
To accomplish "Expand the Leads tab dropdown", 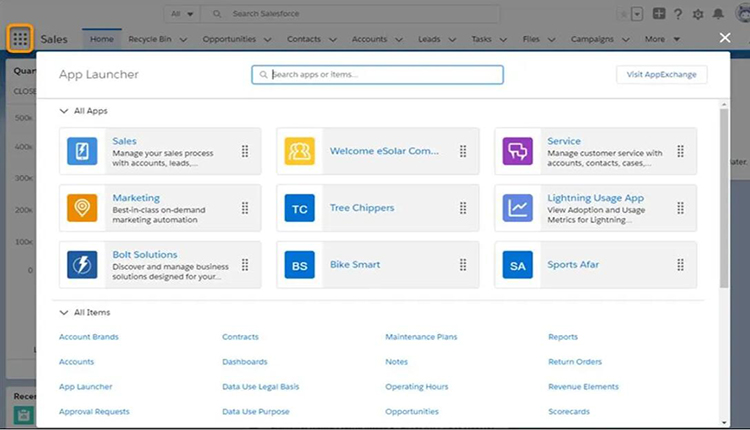I will coord(452,40).
